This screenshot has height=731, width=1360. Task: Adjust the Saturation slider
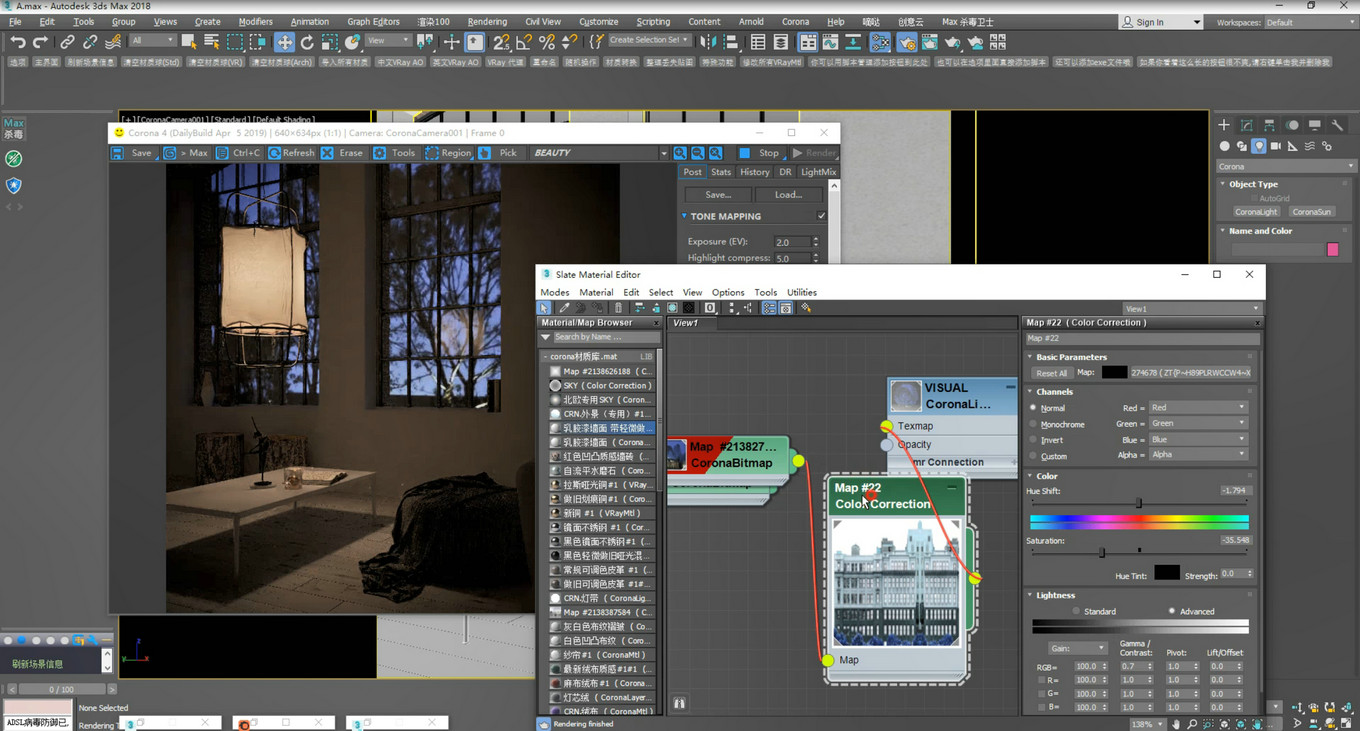pos(1102,552)
